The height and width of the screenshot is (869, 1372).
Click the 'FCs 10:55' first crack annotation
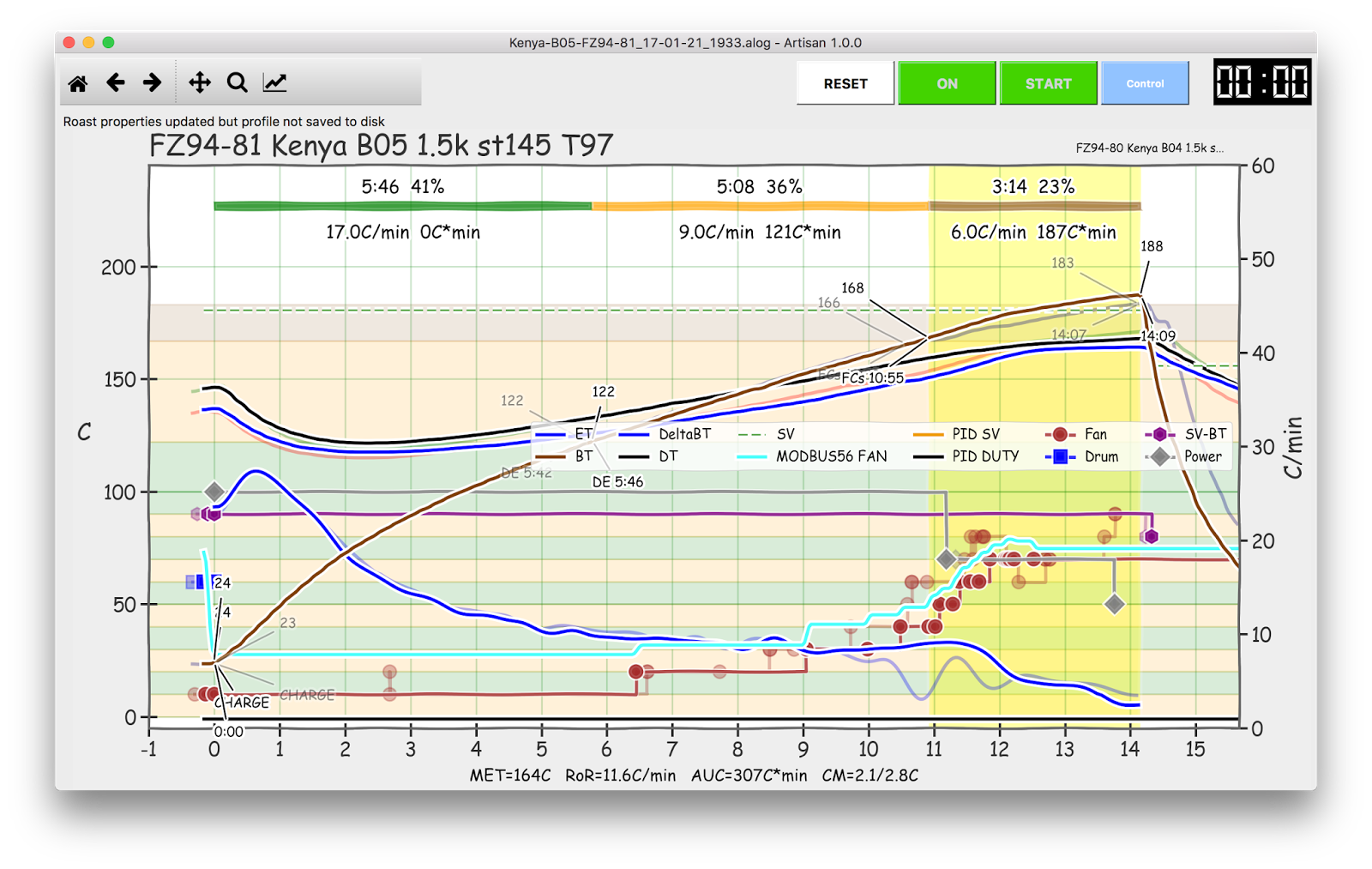pyautogui.click(x=872, y=378)
